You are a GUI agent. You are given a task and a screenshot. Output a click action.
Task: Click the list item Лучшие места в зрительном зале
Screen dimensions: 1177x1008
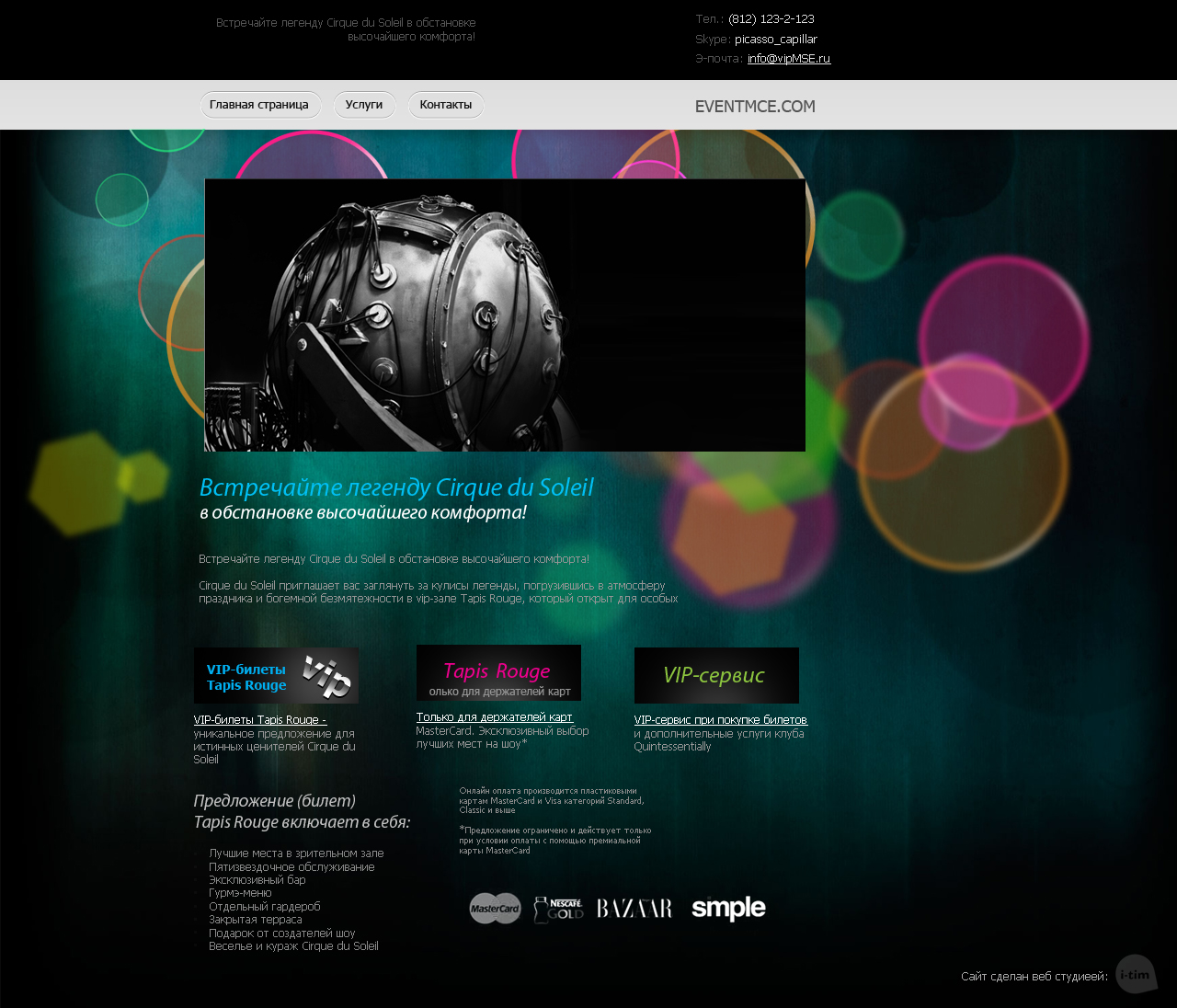296,853
